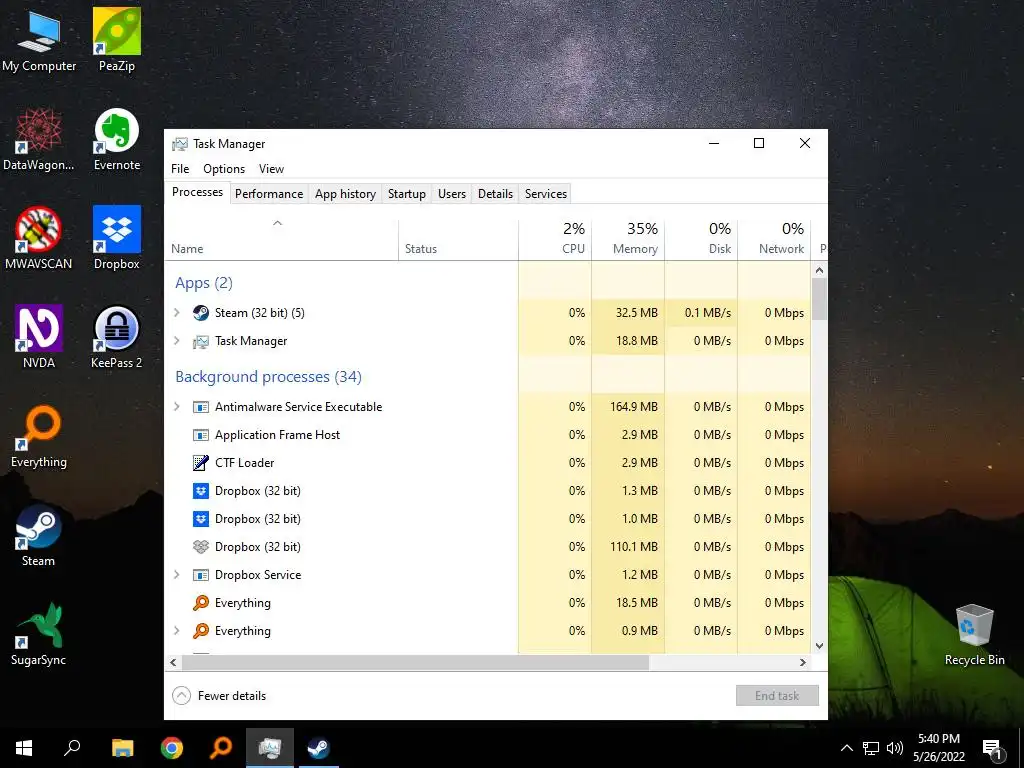This screenshot has width=1024, height=768.
Task: Select the PeaZip desktop shortcut
Action: (117, 40)
